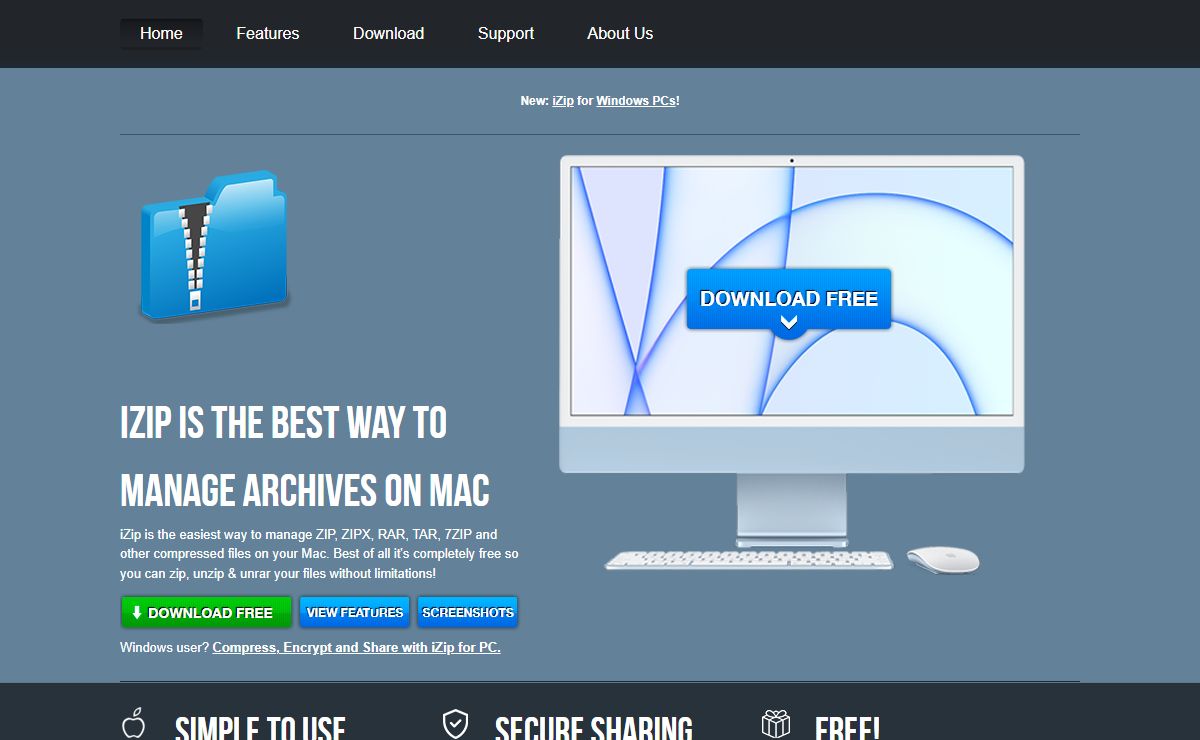
Task: Click the Apple icon beside Simple to Use
Action: (134, 724)
